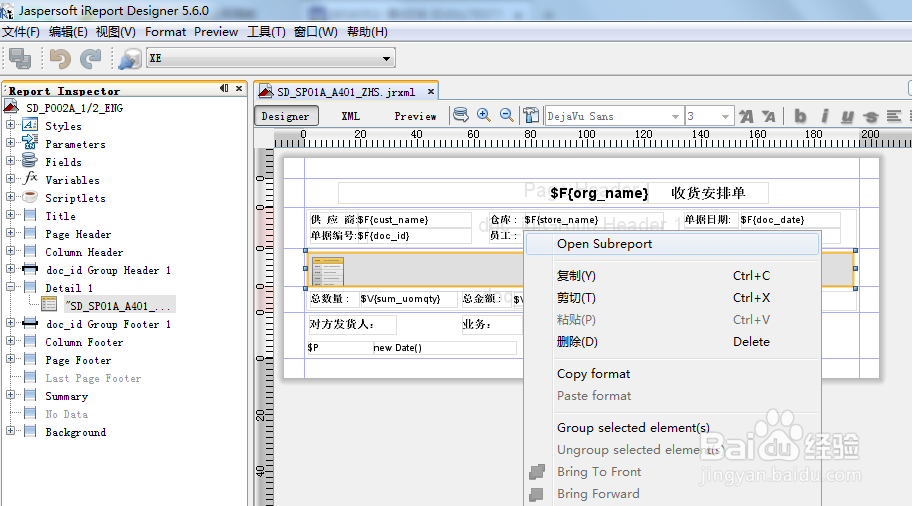
Task: Expand the Summary tree node
Action: coord(10,395)
